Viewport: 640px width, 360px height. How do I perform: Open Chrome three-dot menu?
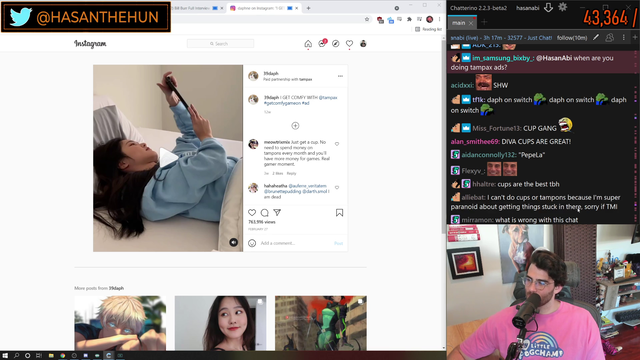click(x=440, y=19)
